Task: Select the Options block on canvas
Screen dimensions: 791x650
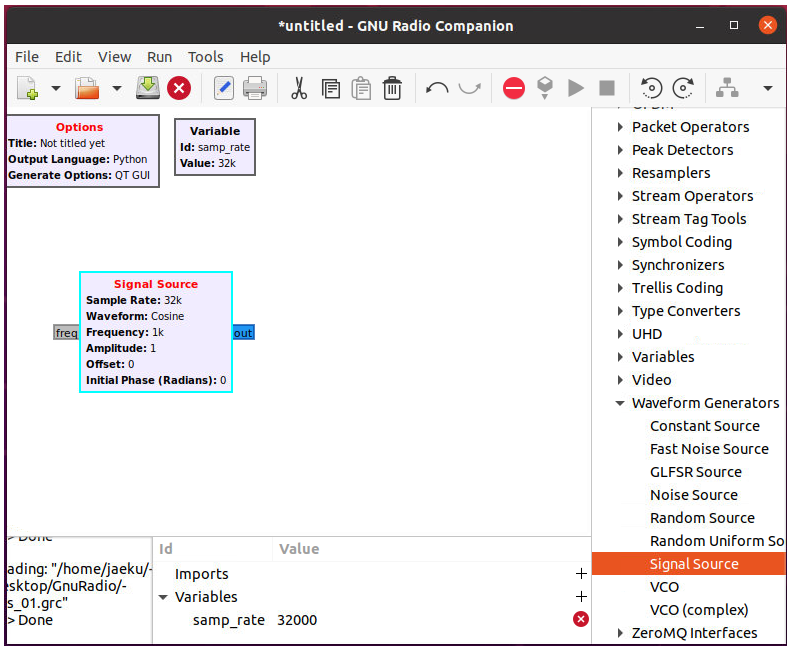Action: tap(82, 151)
